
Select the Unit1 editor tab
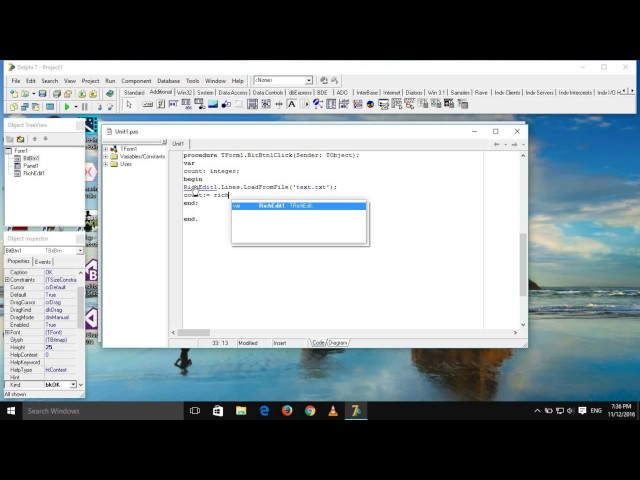tap(178, 144)
